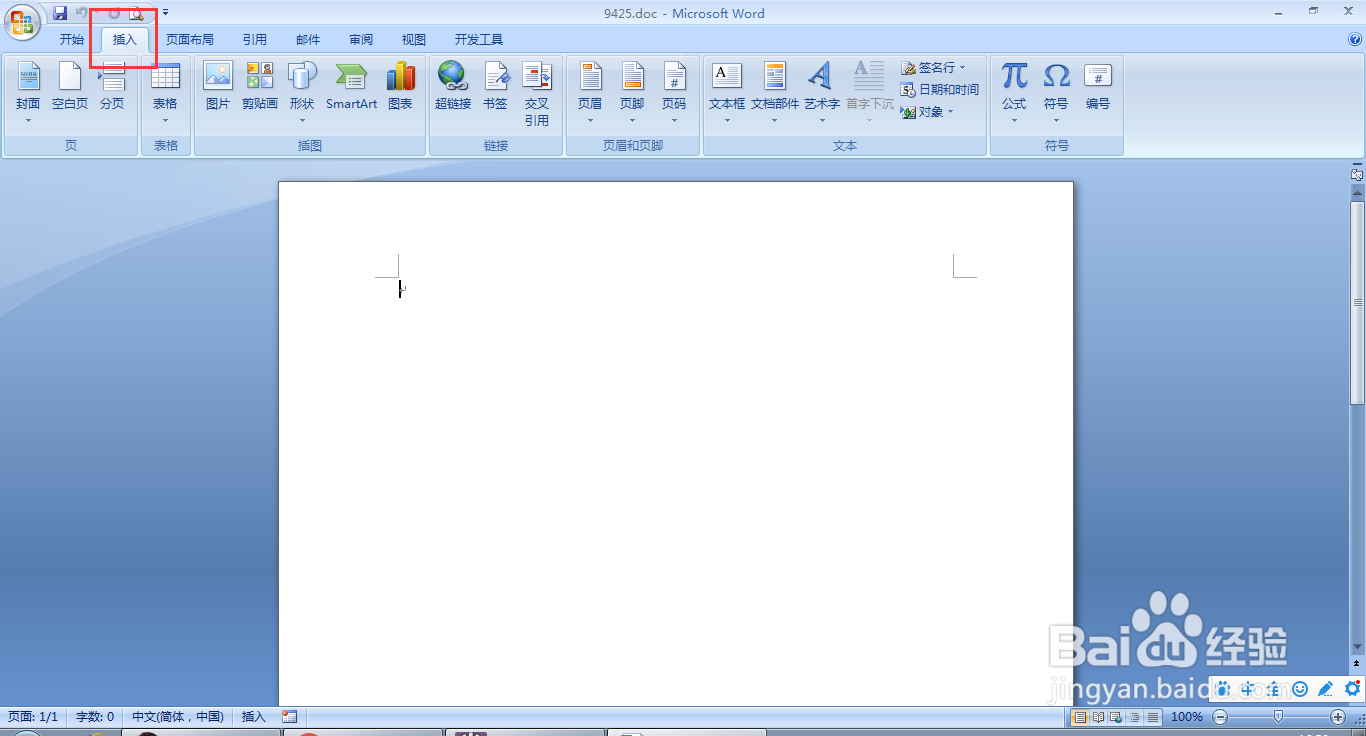This screenshot has width=1366, height=736.
Task: Click the Print Preview quick access icon
Action: (x=137, y=13)
